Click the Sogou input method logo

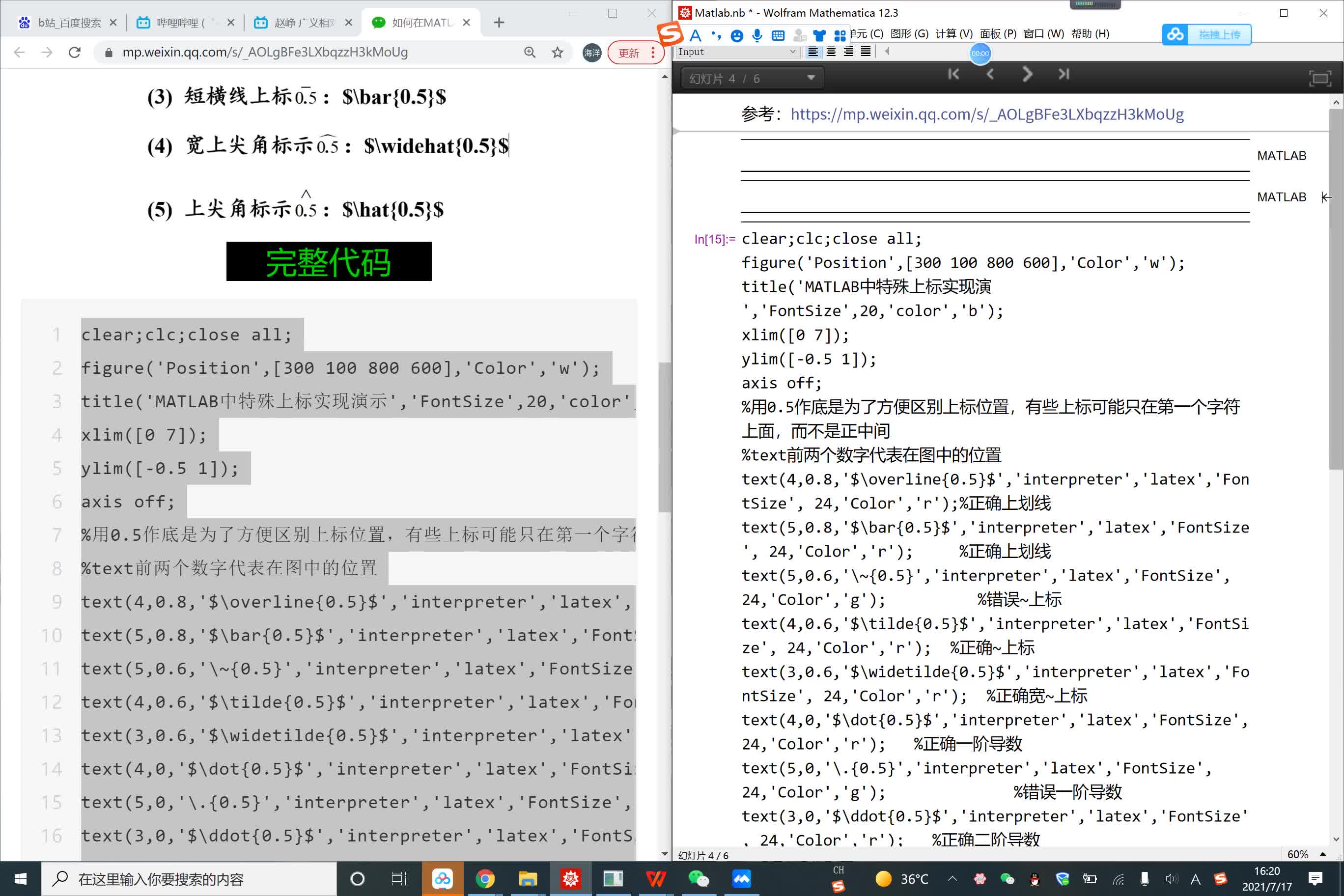(671, 34)
